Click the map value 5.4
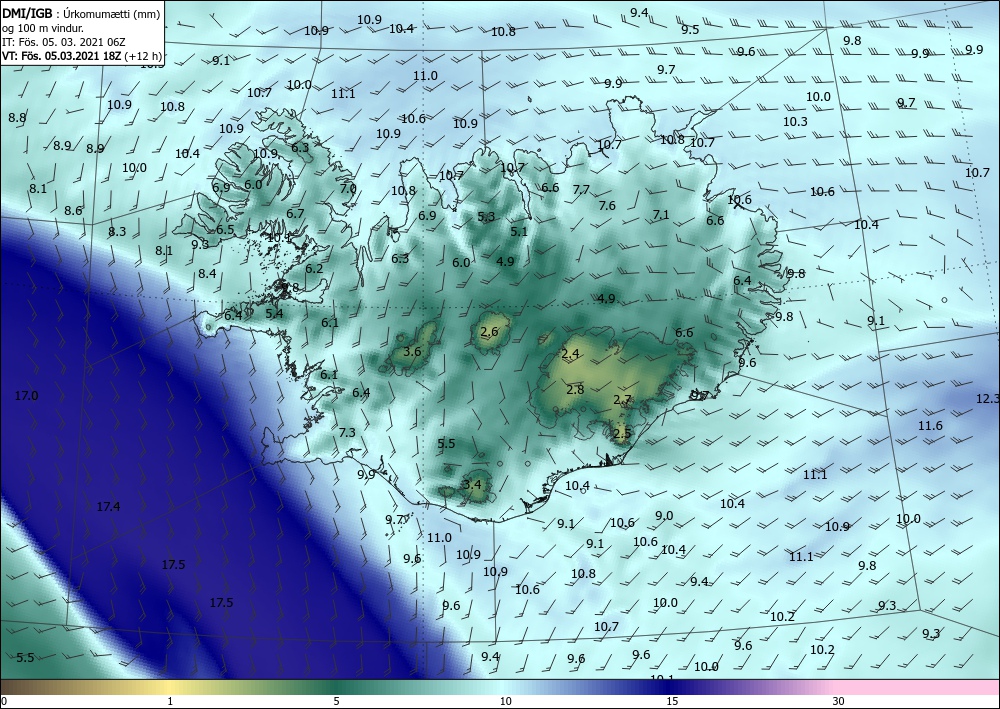 [x=274, y=314]
